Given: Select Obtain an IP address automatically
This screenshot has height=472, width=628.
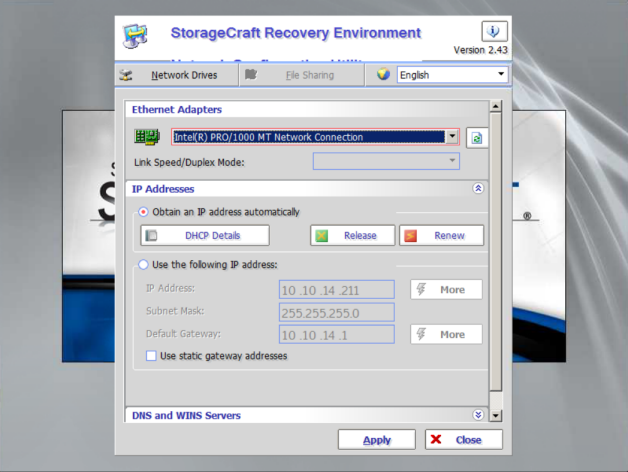Looking at the screenshot, I should 143,212.
